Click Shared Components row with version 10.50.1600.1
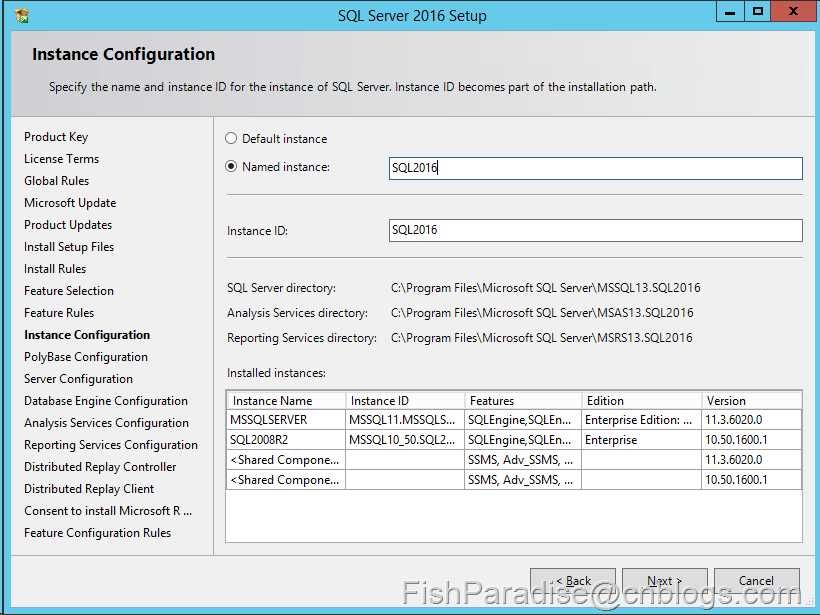The height and width of the screenshot is (615, 820). [514, 480]
